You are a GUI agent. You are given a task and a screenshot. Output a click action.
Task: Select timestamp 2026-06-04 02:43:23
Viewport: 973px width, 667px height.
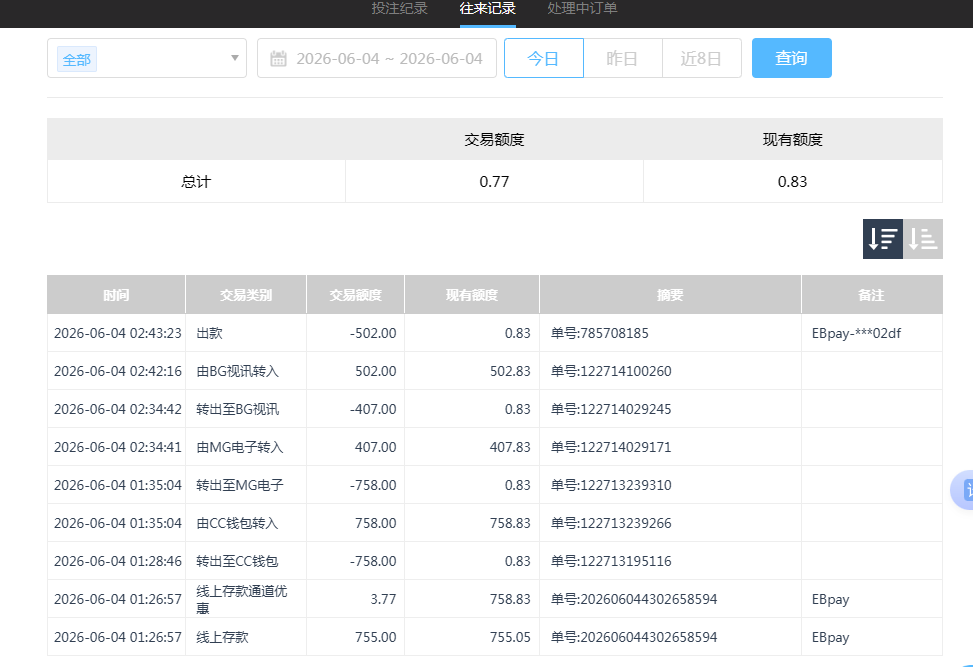(x=118, y=333)
